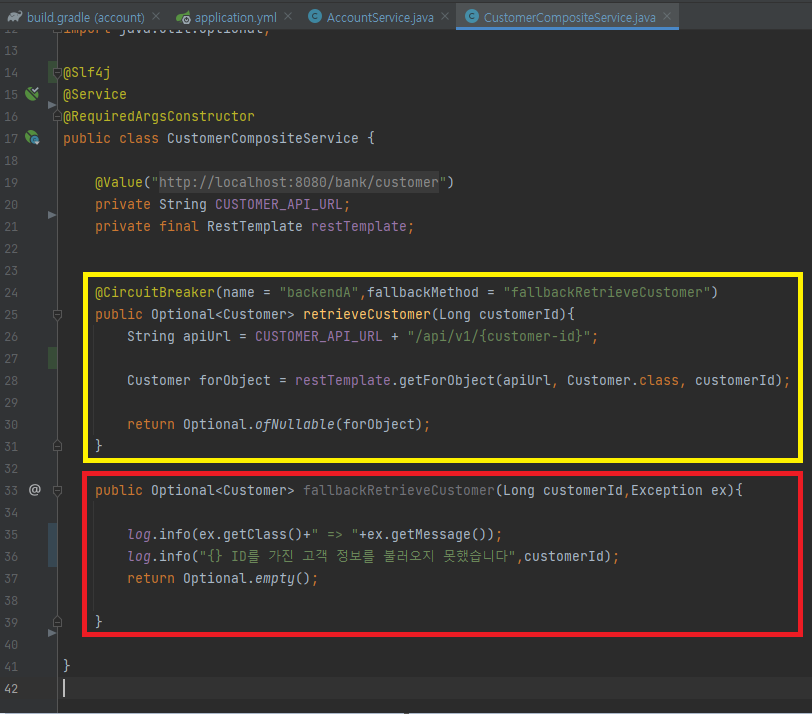
Task: Click the Korean log message string on line 36
Action: [x=358, y=556]
